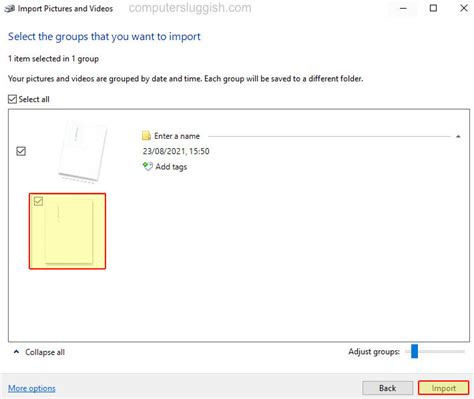Image resolution: width=474 pixels, height=399 pixels.
Task: Click the date text 23/08/2021, 15:50
Action: tap(176, 151)
